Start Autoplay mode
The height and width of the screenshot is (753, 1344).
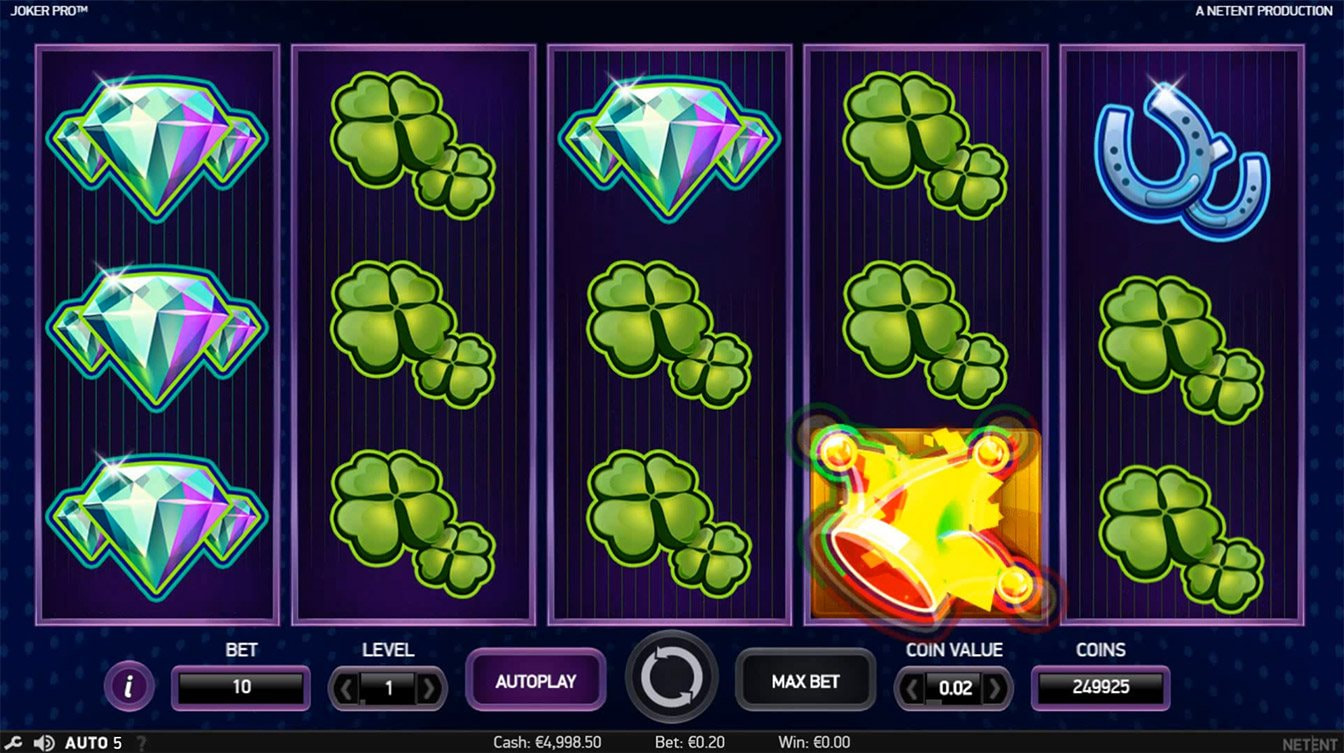pyautogui.click(x=536, y=681)
